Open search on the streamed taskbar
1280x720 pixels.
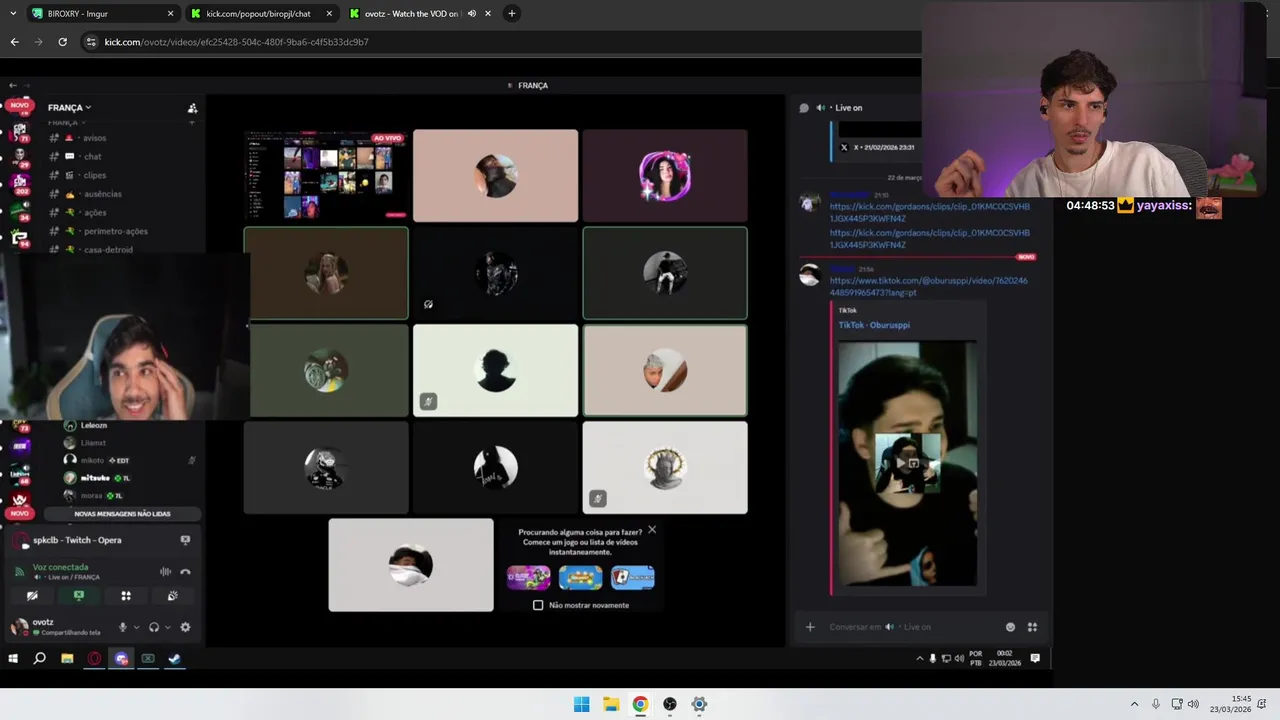tap(39, 658)
